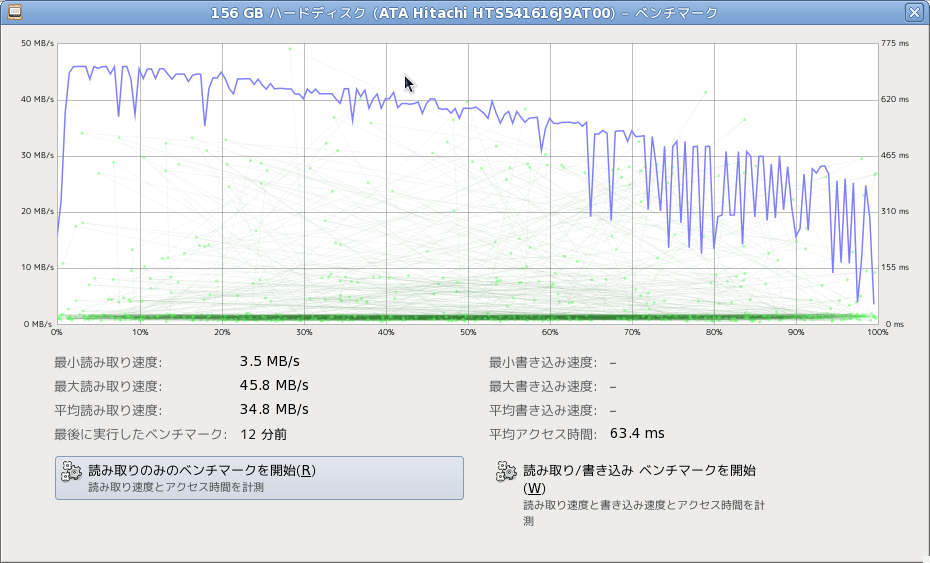Select the average read speed value 34.8 MB/s
This screenshot has height=563, width=930.
click(x=274, y=409)
